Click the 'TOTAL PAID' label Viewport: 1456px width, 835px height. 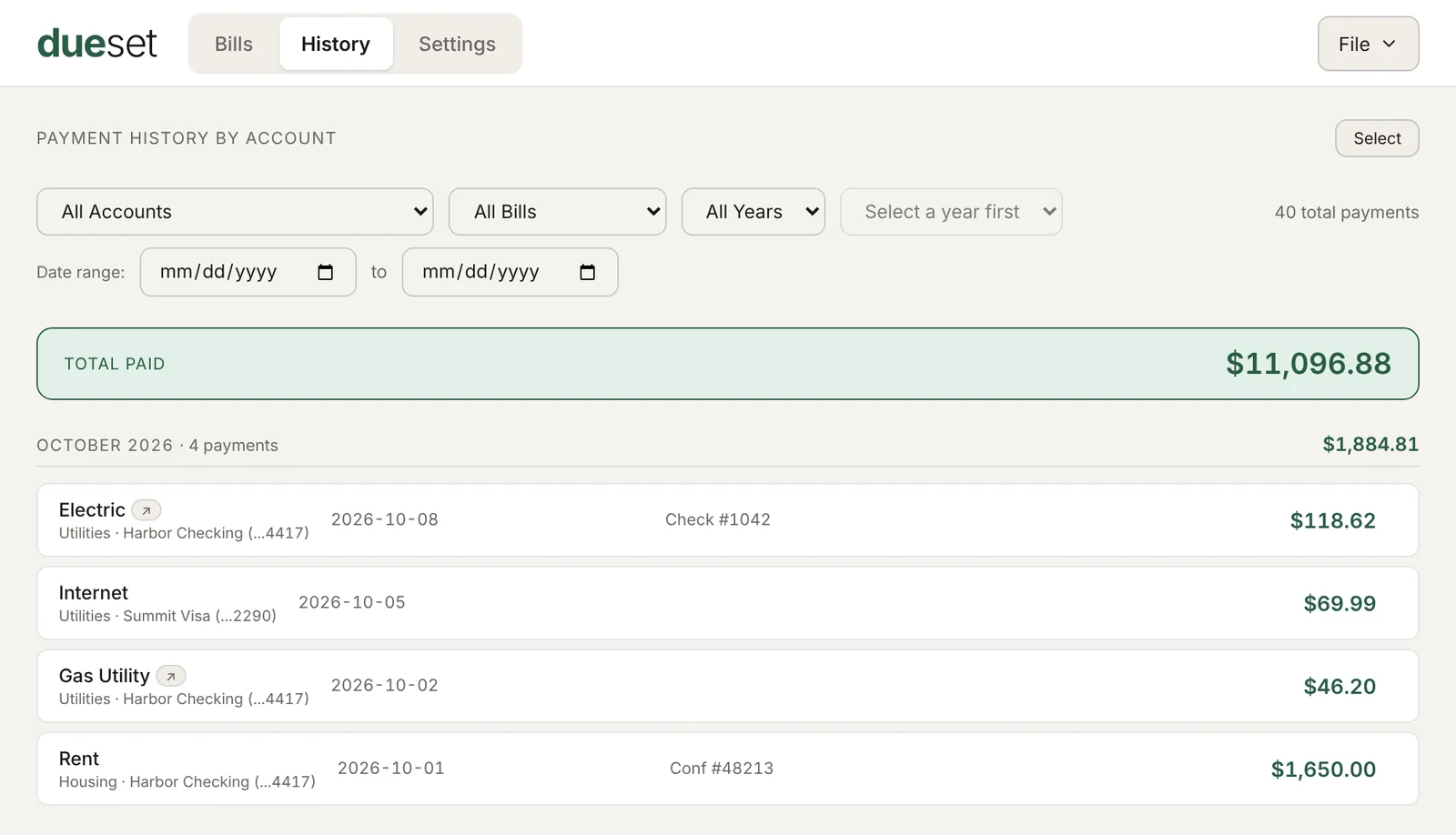pos(115,364)
